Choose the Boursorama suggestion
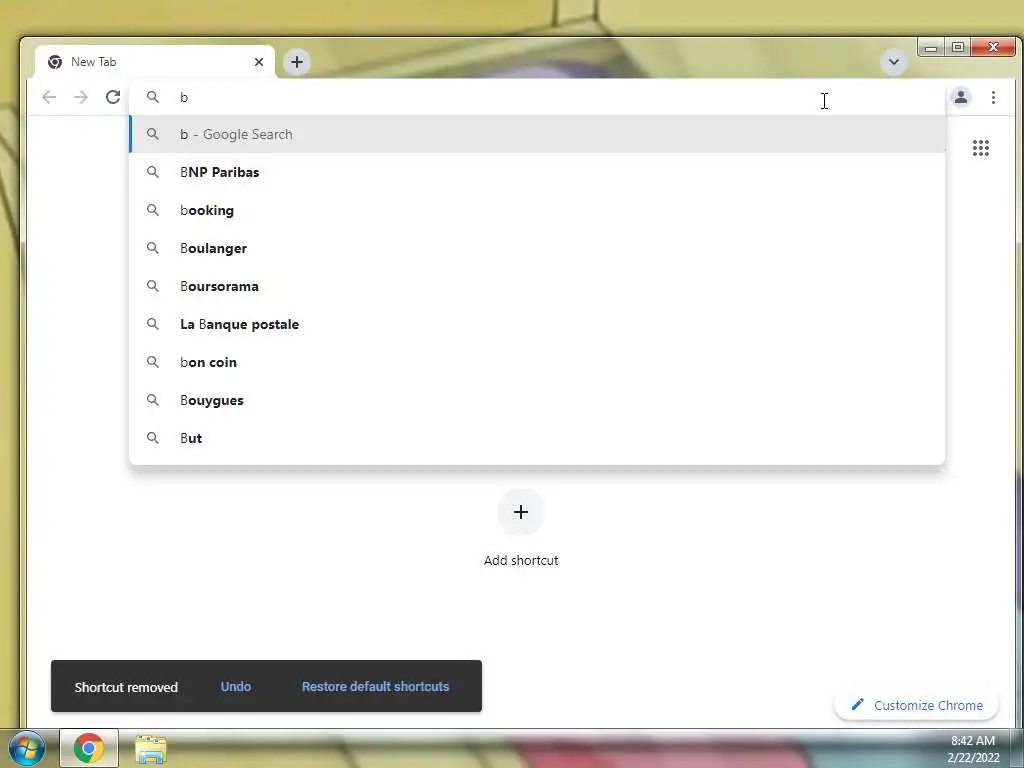 click(537, 286)
